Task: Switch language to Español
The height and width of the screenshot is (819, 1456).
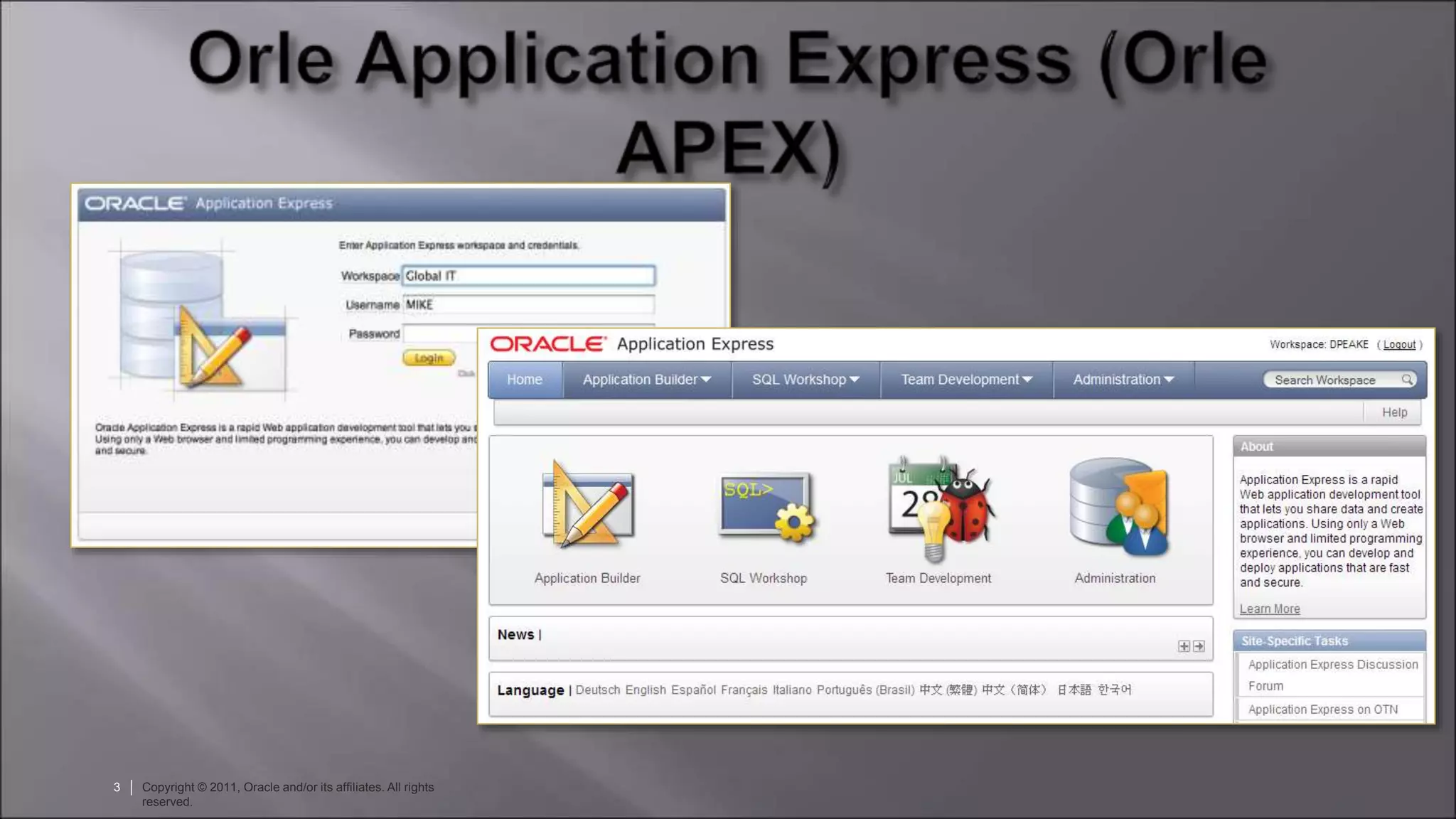Action: pos(693,690)
